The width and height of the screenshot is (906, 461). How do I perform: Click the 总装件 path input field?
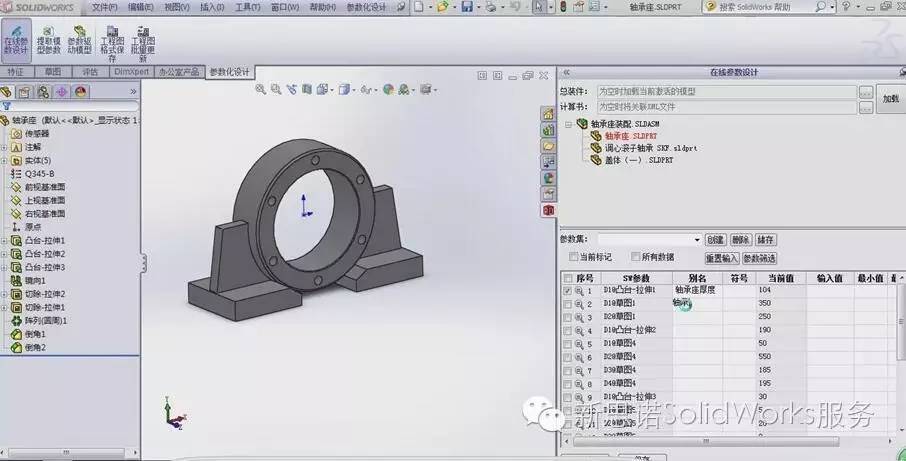(x=727, y=92)
